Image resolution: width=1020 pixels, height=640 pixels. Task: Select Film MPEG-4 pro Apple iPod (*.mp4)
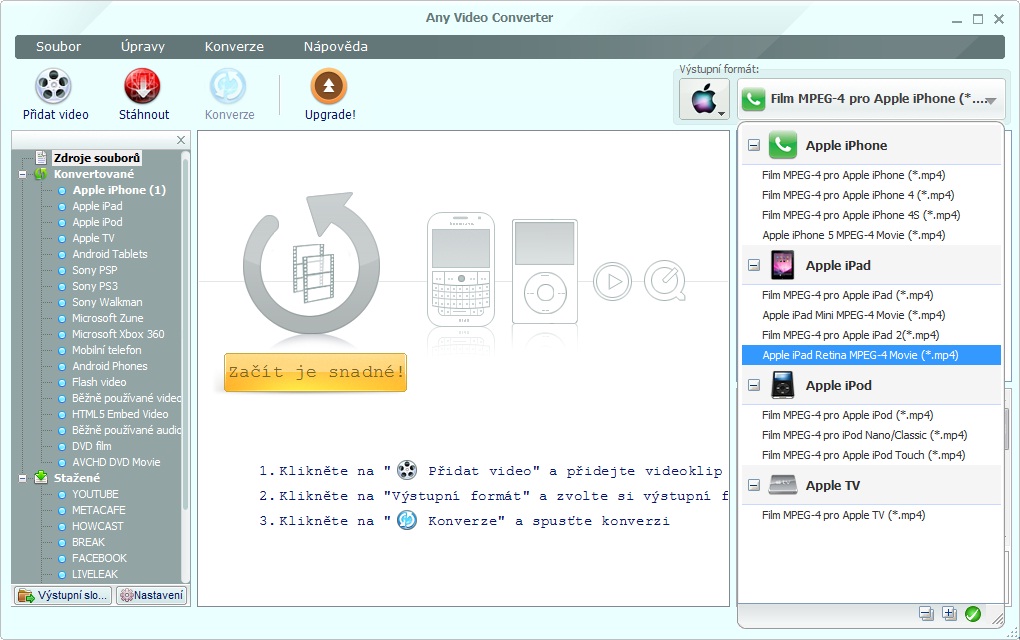coord(848,415)
